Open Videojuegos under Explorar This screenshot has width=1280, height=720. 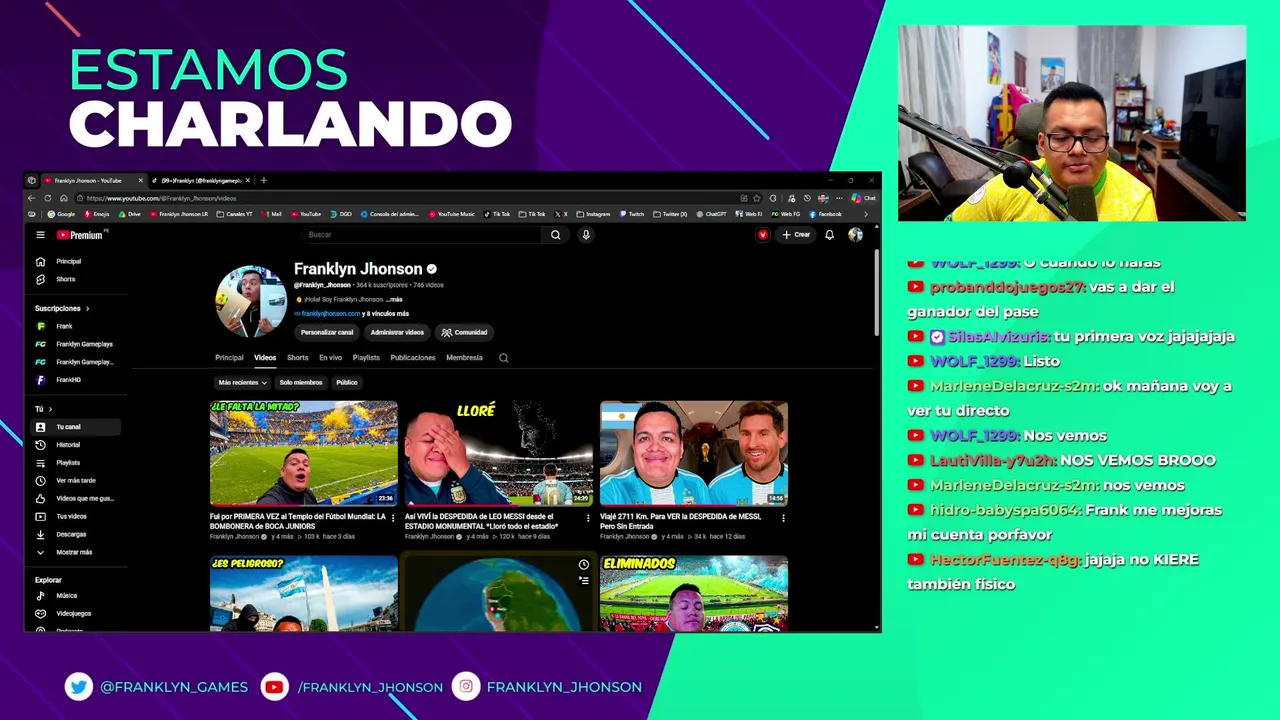pyautogui.click(x=73, y=614)
